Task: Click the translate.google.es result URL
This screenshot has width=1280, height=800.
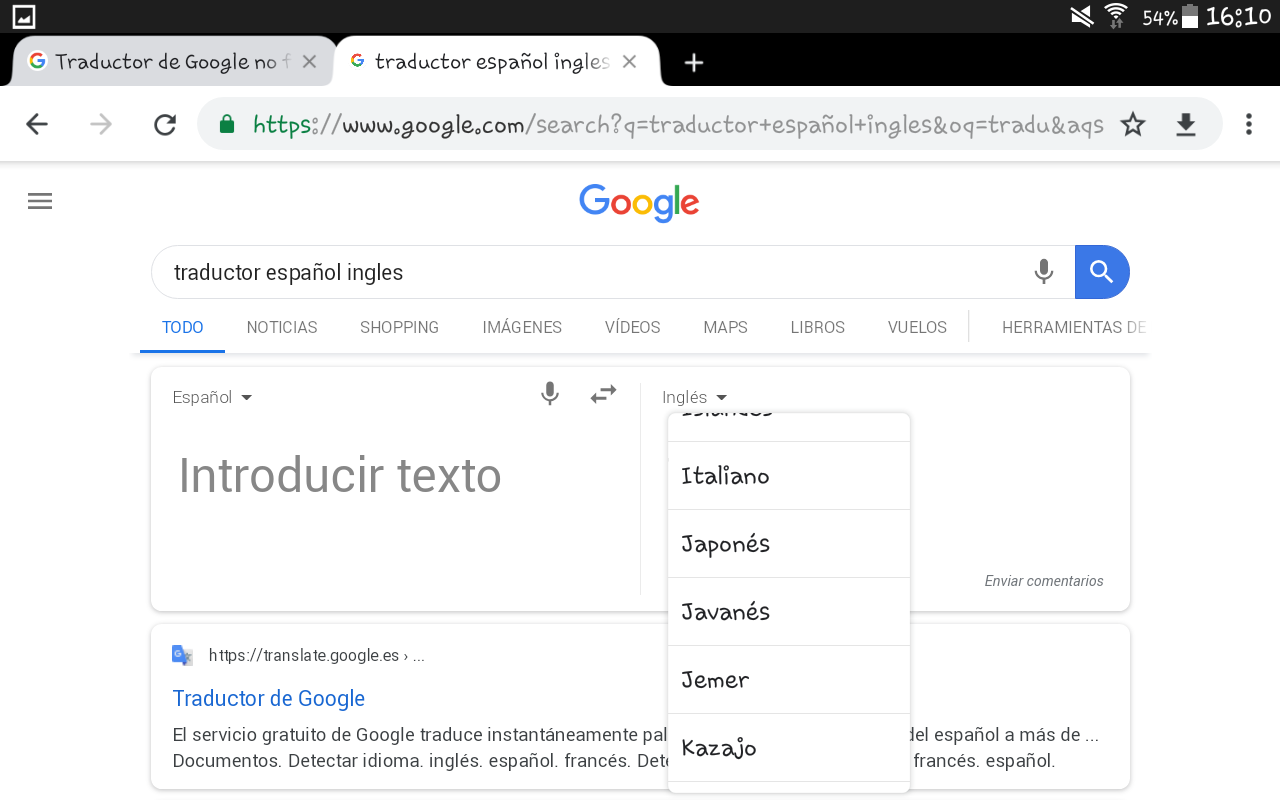Action: pyautogui.click(x=317, y=656)
